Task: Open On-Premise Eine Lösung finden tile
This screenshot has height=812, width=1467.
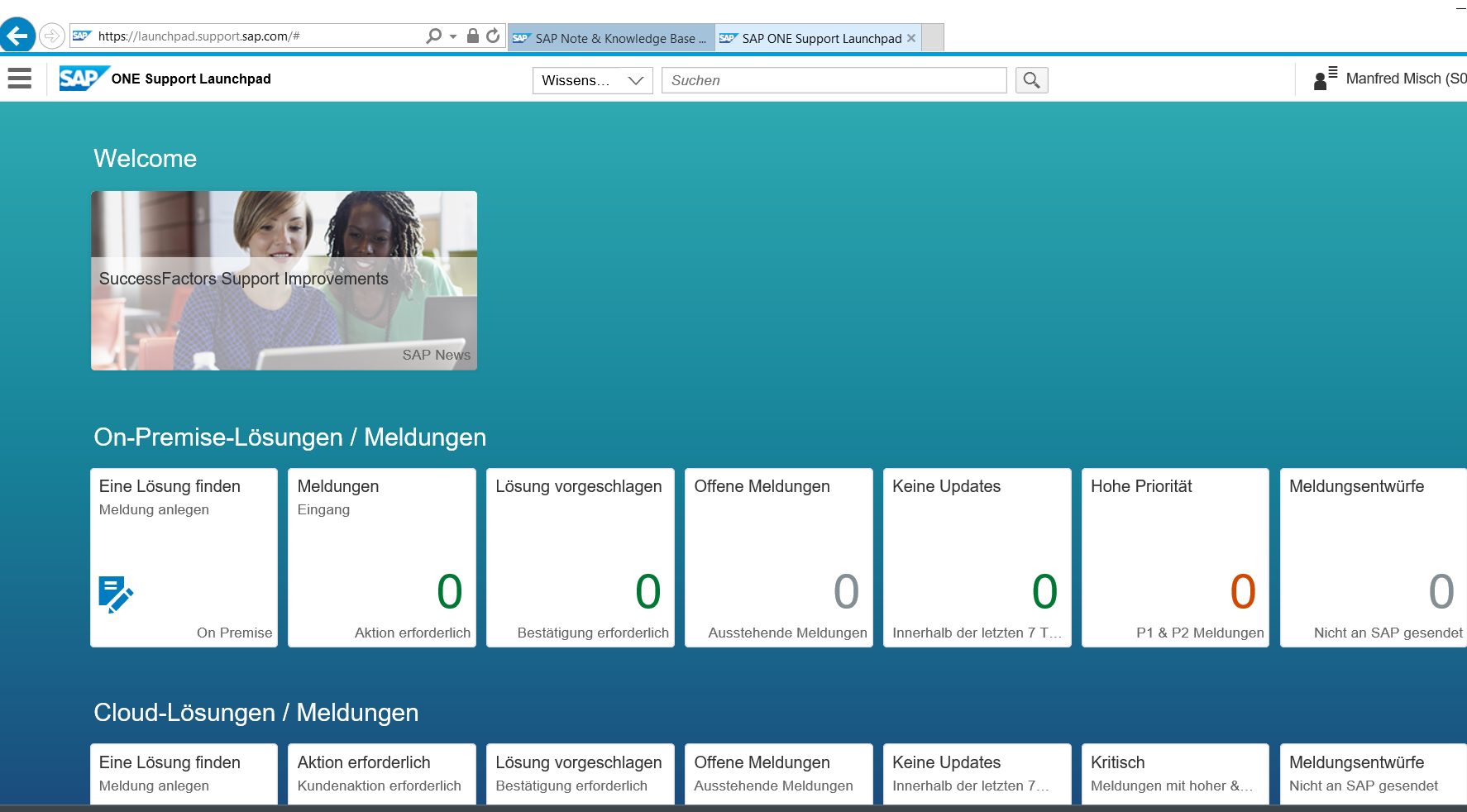Action: click(x=184, y=557)
